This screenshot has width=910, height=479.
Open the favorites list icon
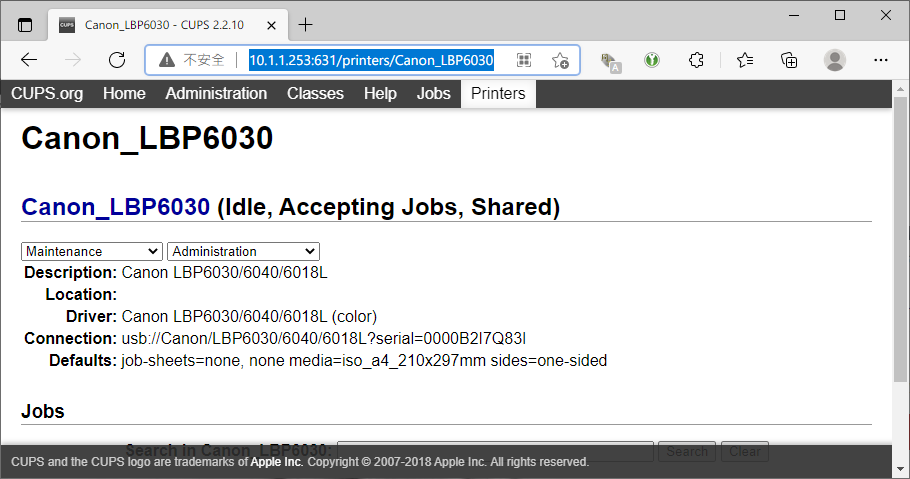tap(745, 60)
